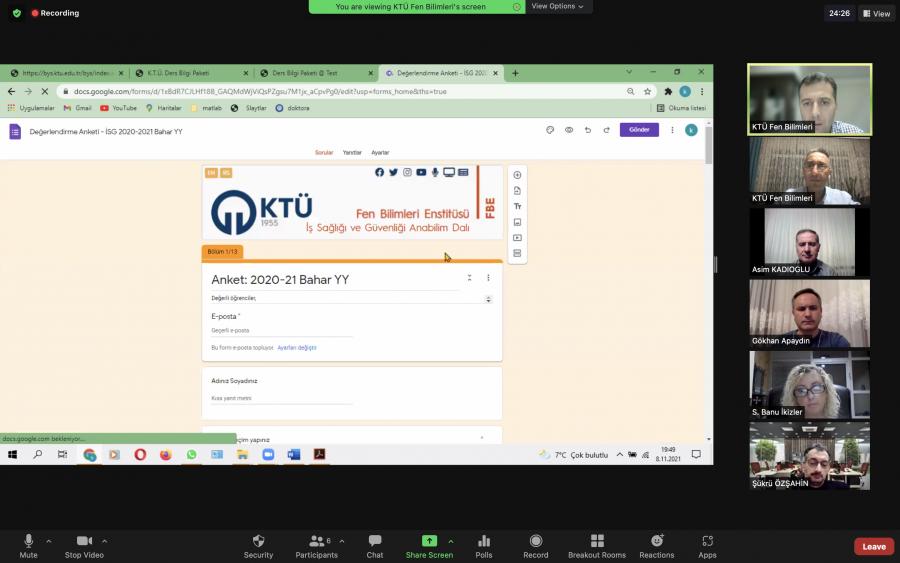
Task: Expand microphone audio options arrow
Action: coord(49,541)
